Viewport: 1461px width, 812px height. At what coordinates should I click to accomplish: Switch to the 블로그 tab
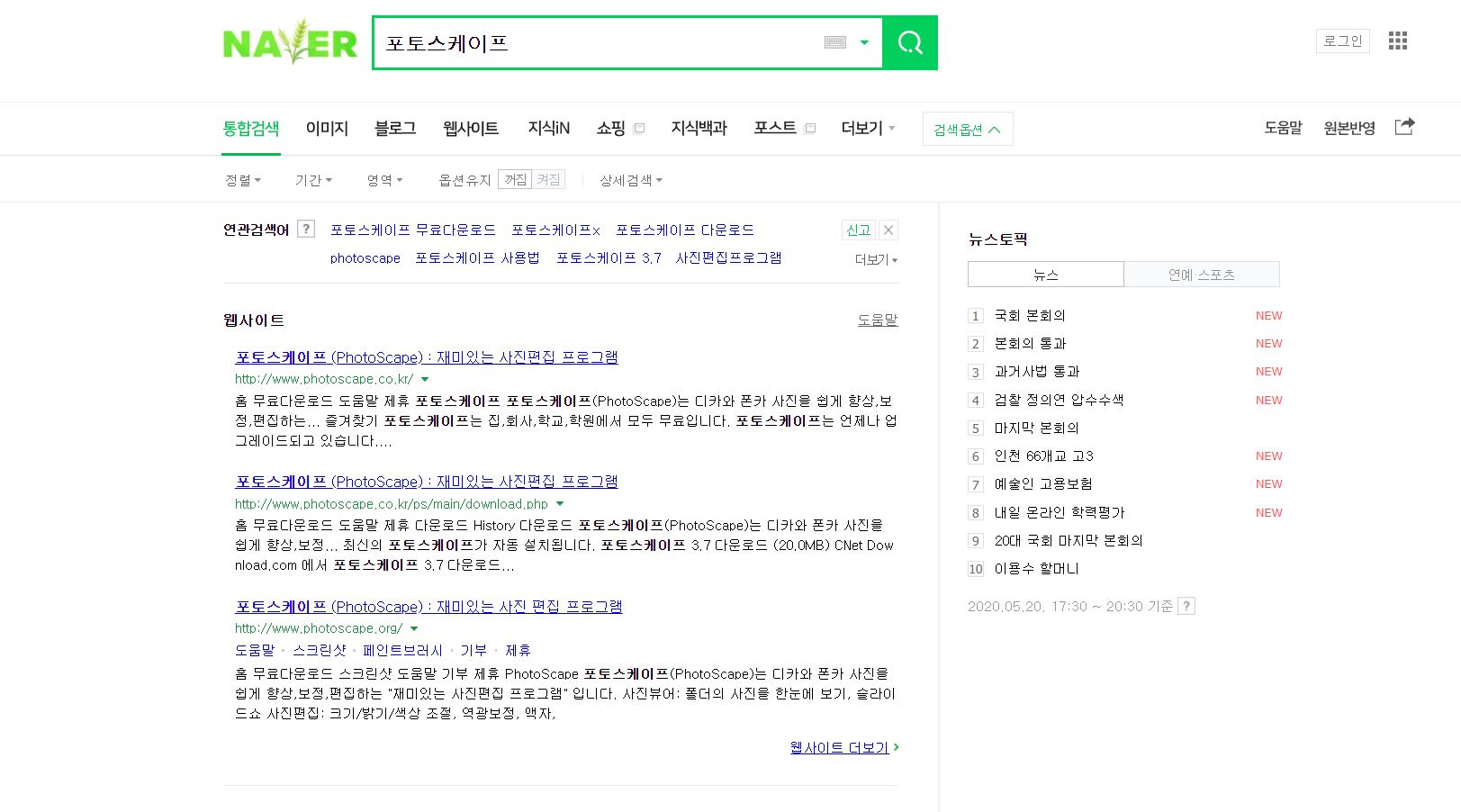coord(395,128)
